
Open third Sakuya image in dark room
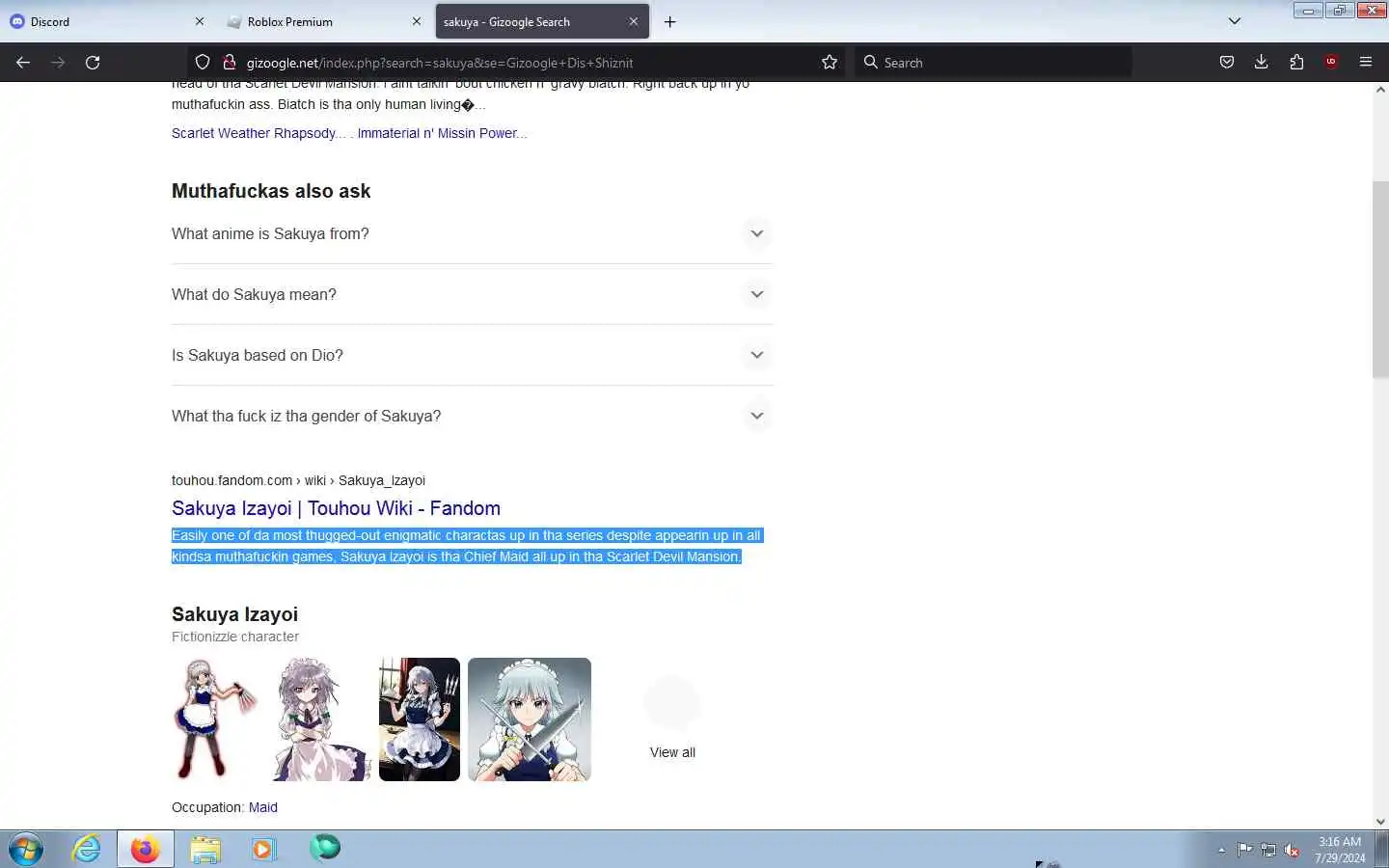pos(420,719)
